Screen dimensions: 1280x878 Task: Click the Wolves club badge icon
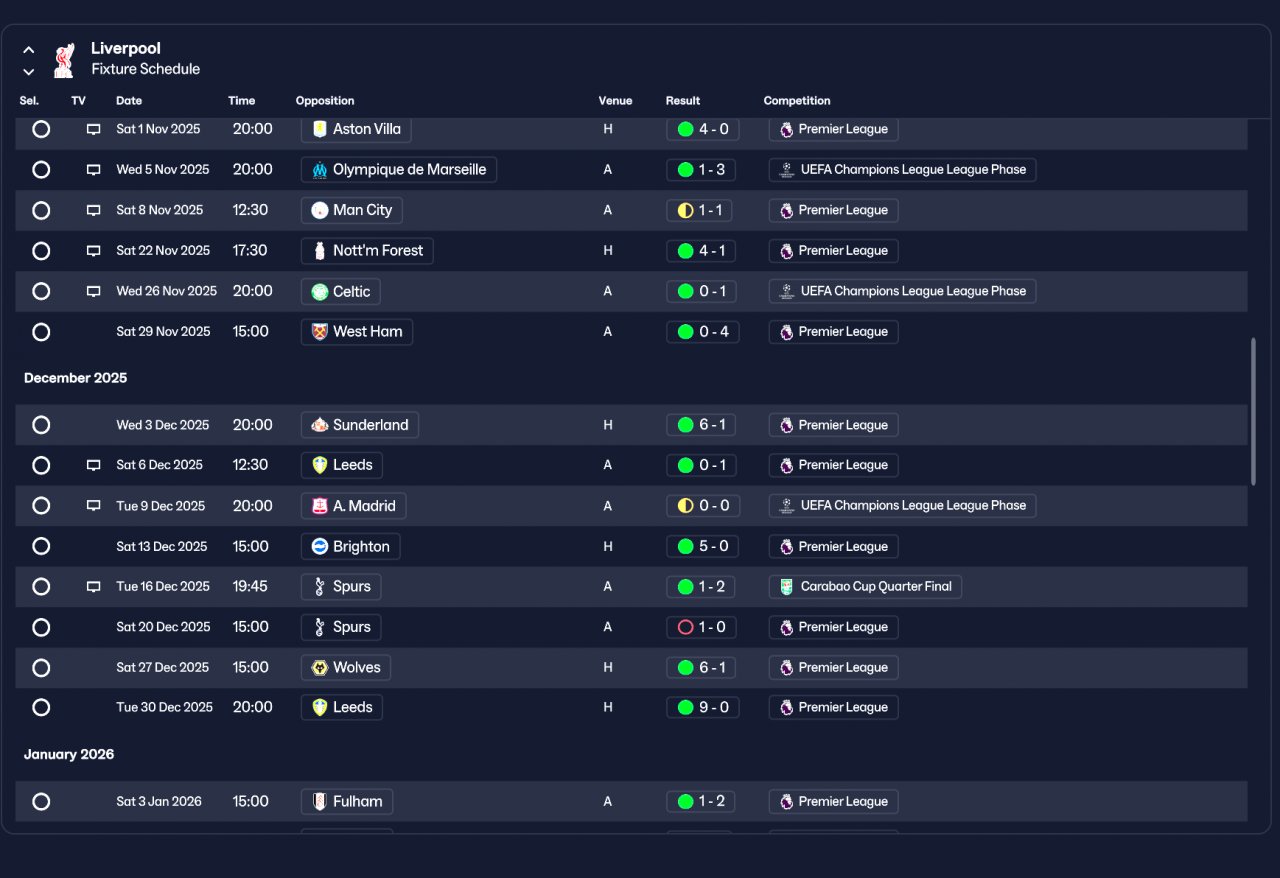click(x=320, y=667)
